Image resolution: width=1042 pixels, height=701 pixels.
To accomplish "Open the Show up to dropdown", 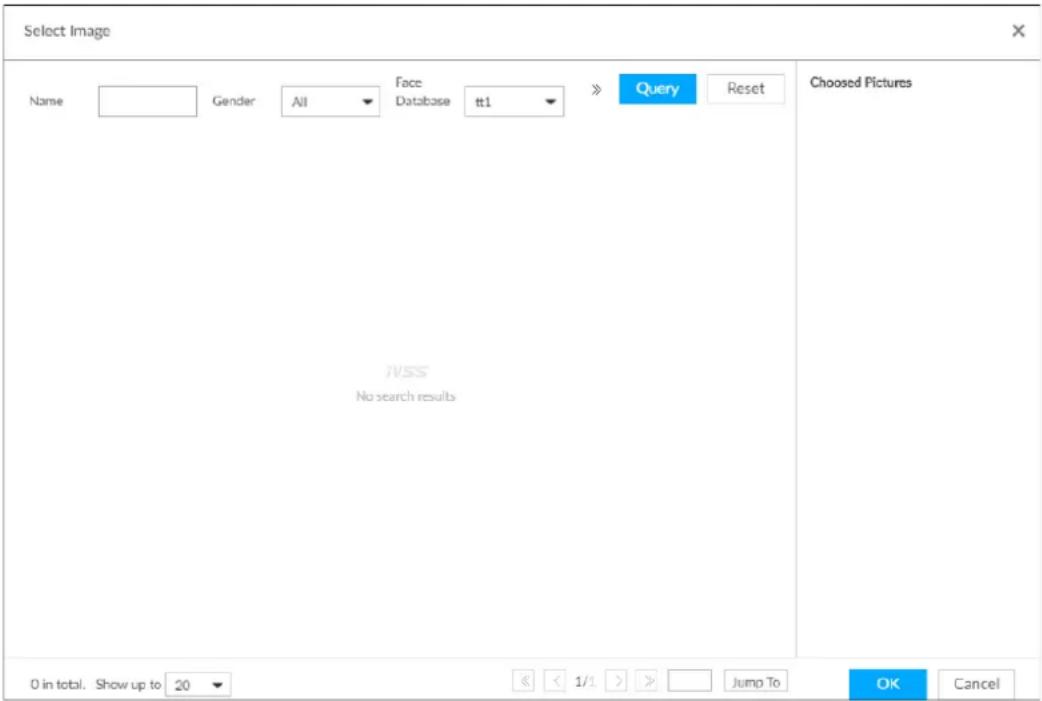I will [x=198, y=684].
